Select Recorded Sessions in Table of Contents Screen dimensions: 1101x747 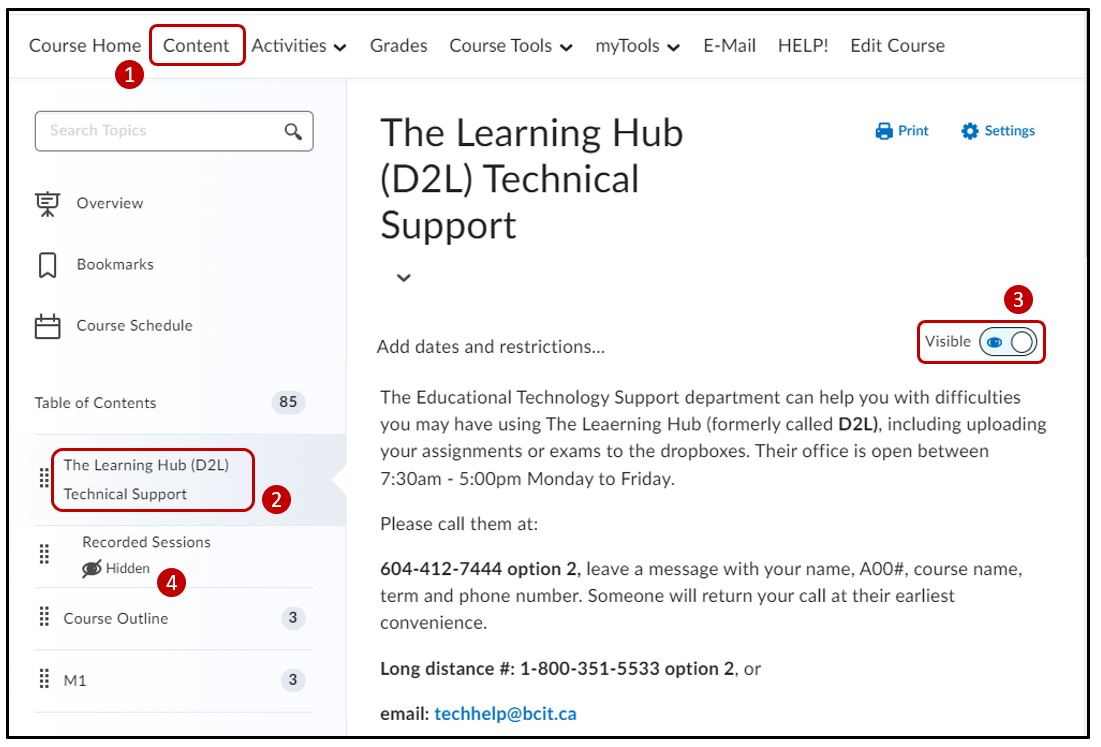coord(146,542)
